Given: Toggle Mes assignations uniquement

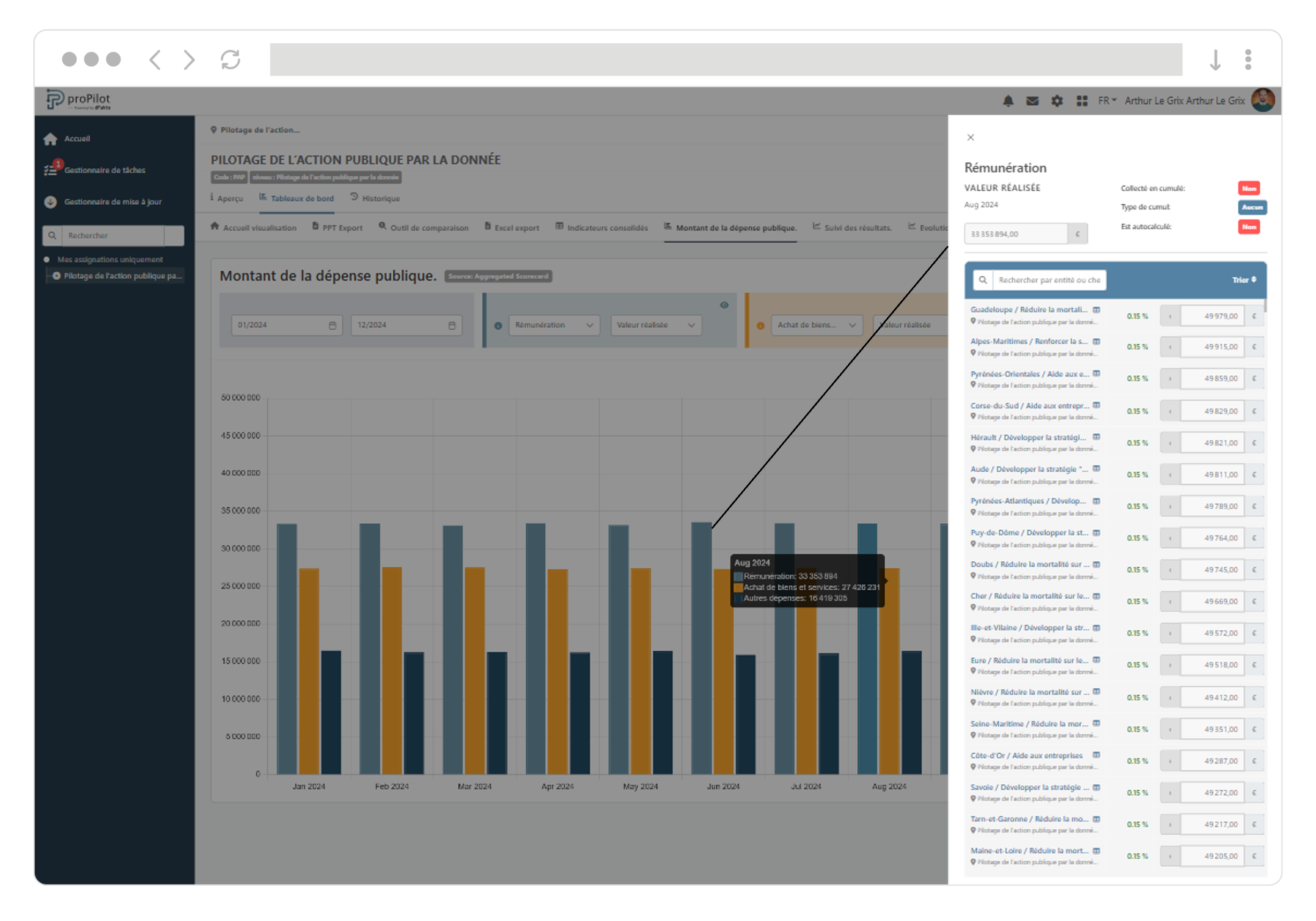Looking at the screenshot, I should pos(104,260).
